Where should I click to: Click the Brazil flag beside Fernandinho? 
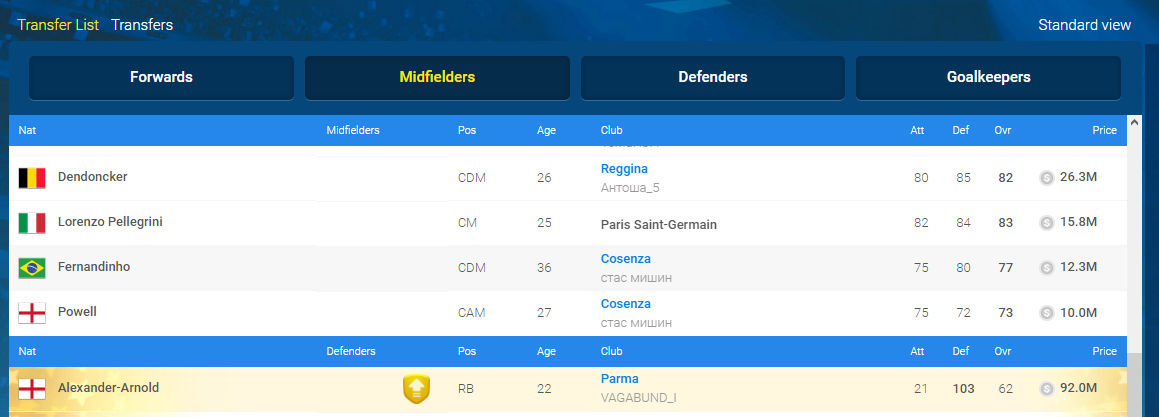(x=32, y=268)
